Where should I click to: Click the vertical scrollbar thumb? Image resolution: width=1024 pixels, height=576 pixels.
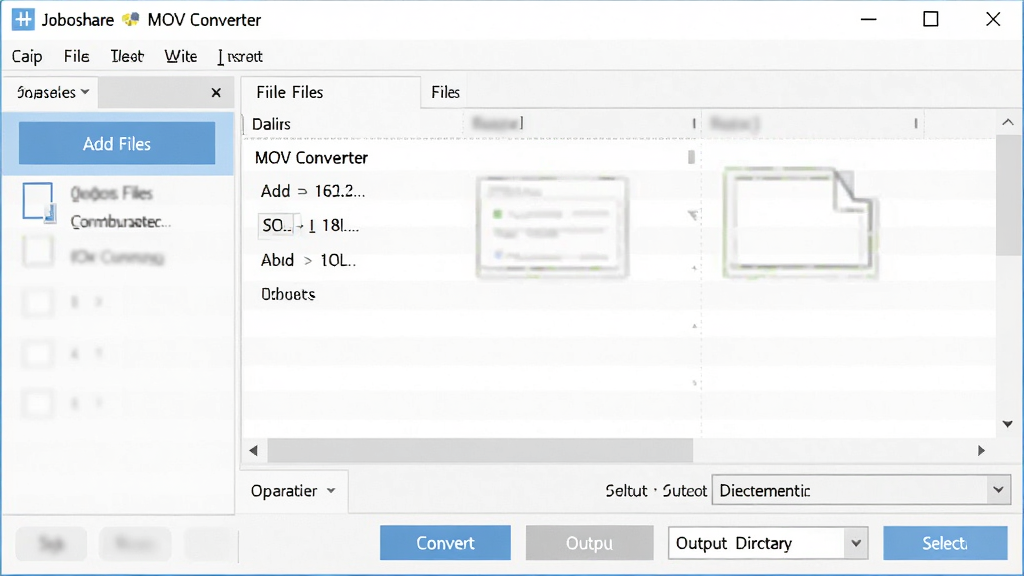pos(1008,196)
